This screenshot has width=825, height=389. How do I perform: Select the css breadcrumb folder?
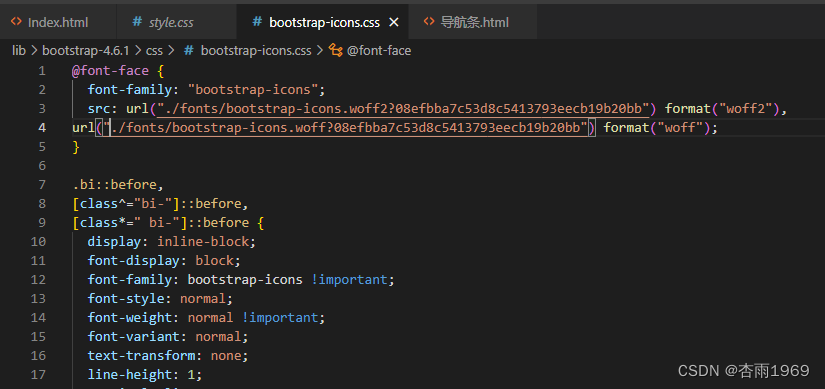pyautogui.click(x=154, y=51)
